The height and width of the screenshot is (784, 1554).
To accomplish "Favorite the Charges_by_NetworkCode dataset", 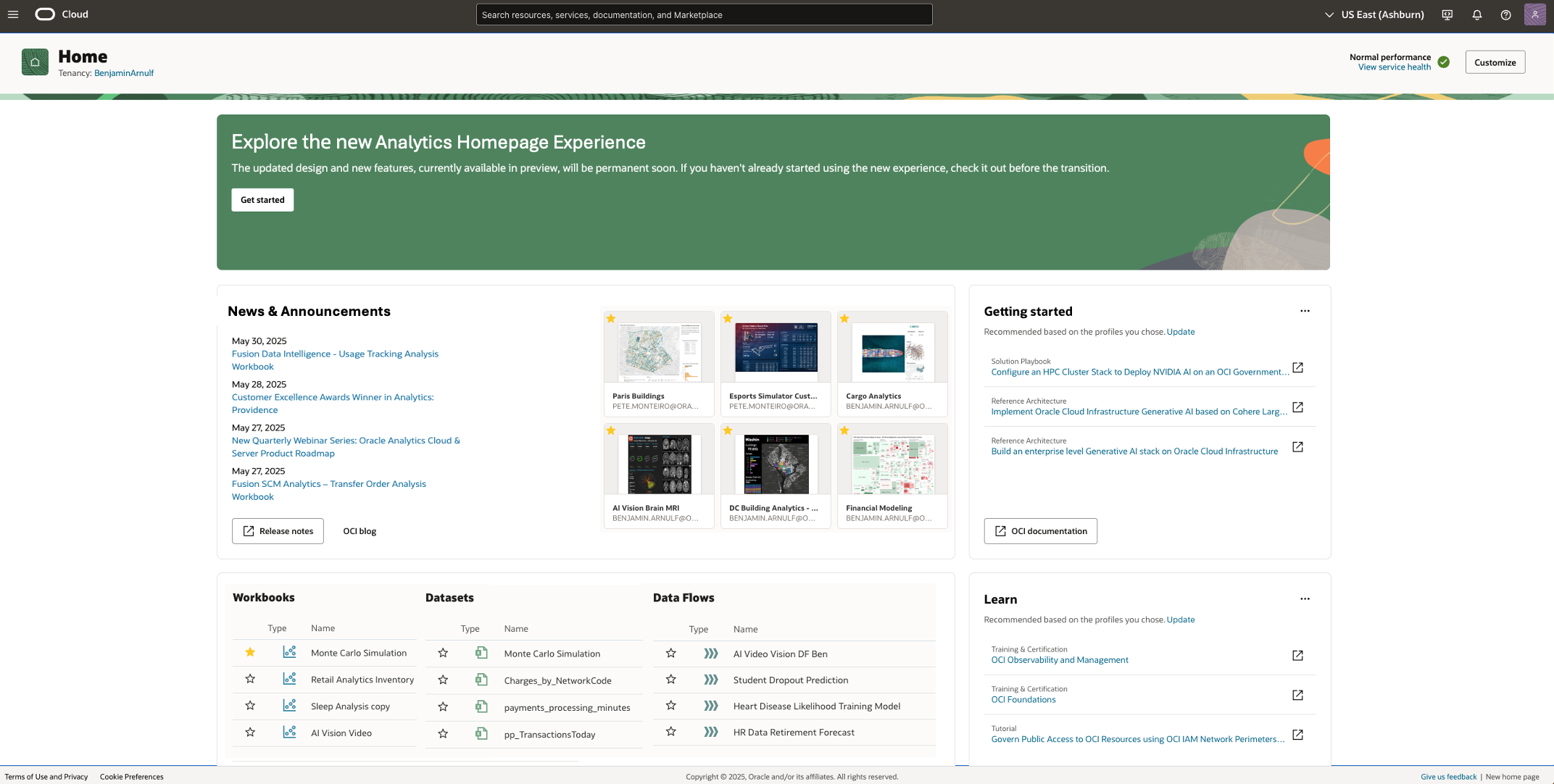I will coord(443,680).
